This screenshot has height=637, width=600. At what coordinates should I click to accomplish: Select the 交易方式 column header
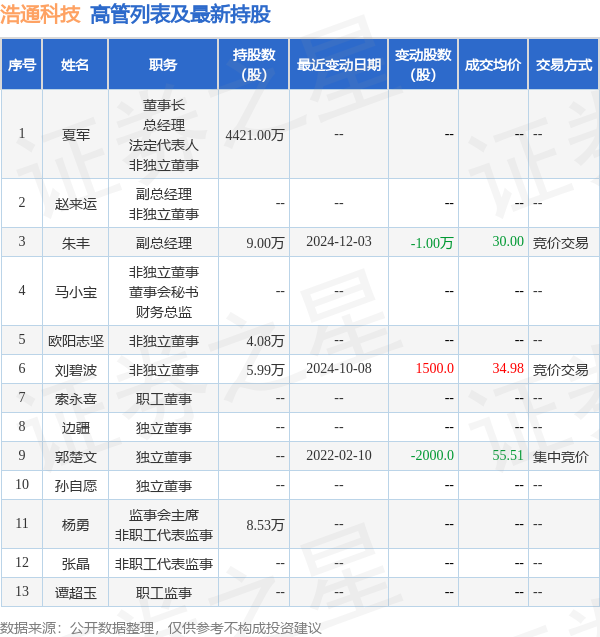click(x=564, y=64)
